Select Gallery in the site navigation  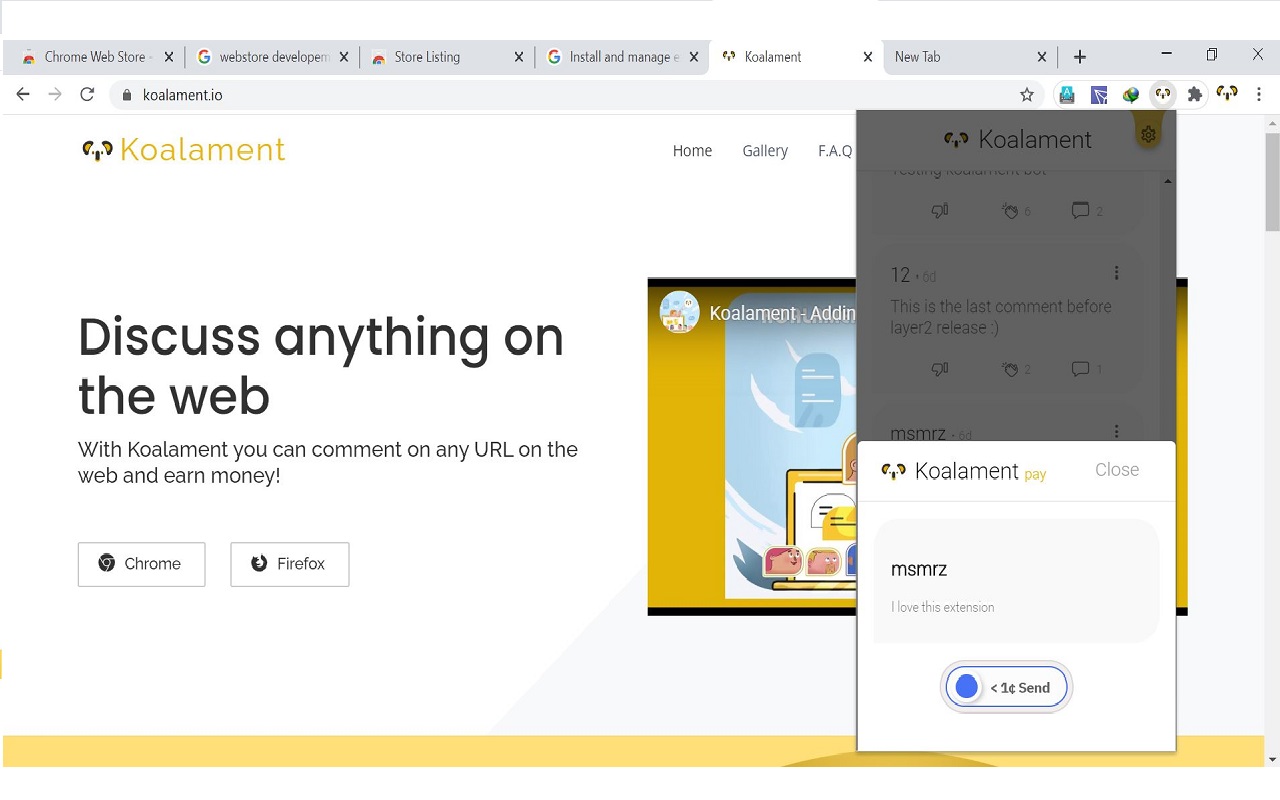click(x=765, y=151)
